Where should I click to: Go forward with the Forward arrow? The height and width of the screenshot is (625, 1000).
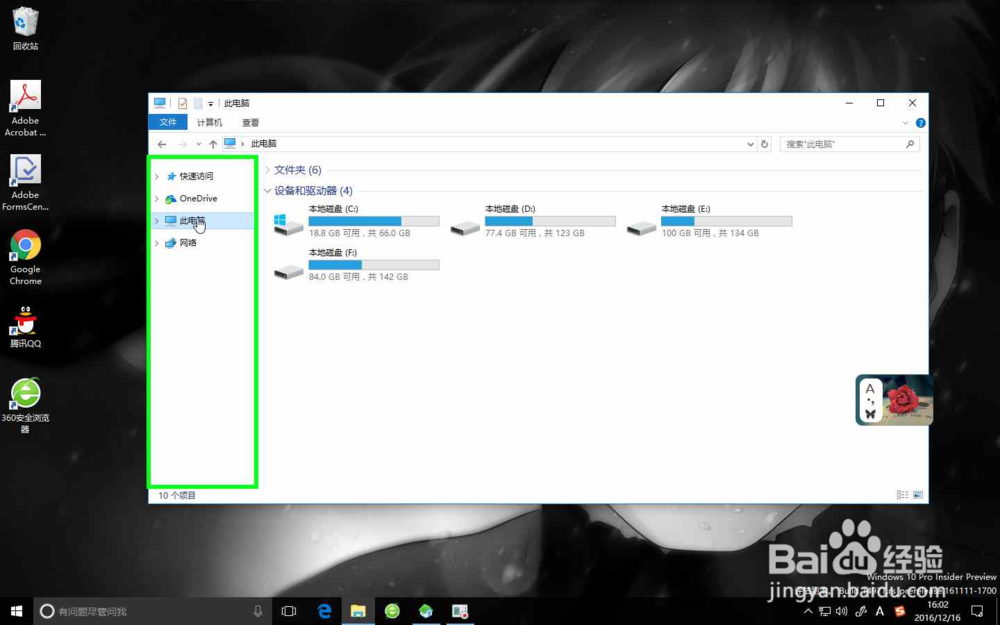click(182, 144)
